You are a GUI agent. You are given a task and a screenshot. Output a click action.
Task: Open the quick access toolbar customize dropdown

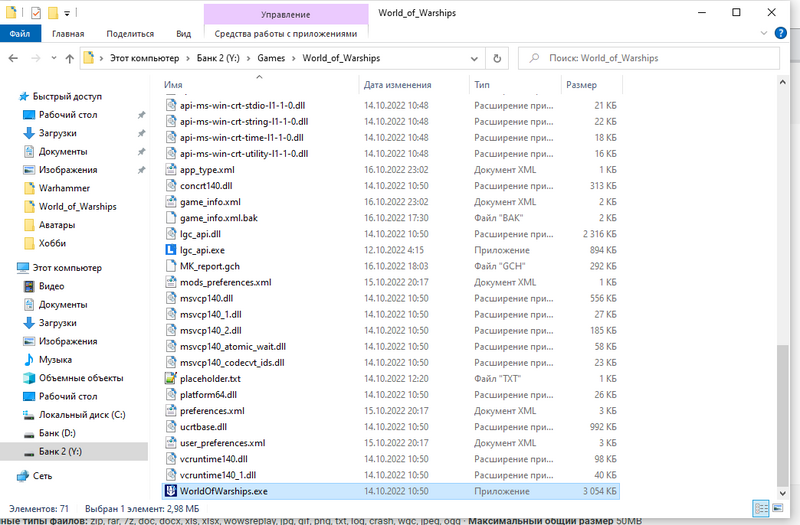point(67,13)
